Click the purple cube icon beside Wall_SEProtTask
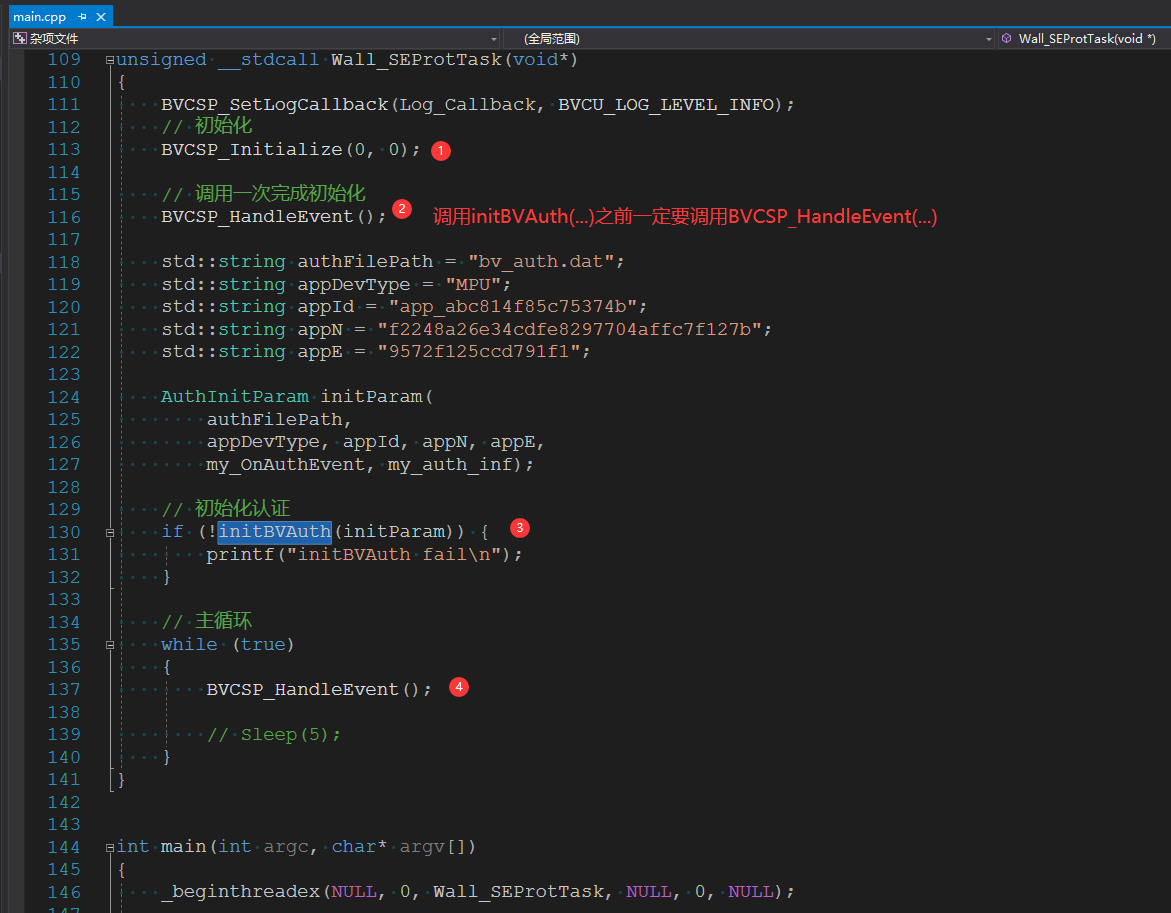 (1006, 39)
